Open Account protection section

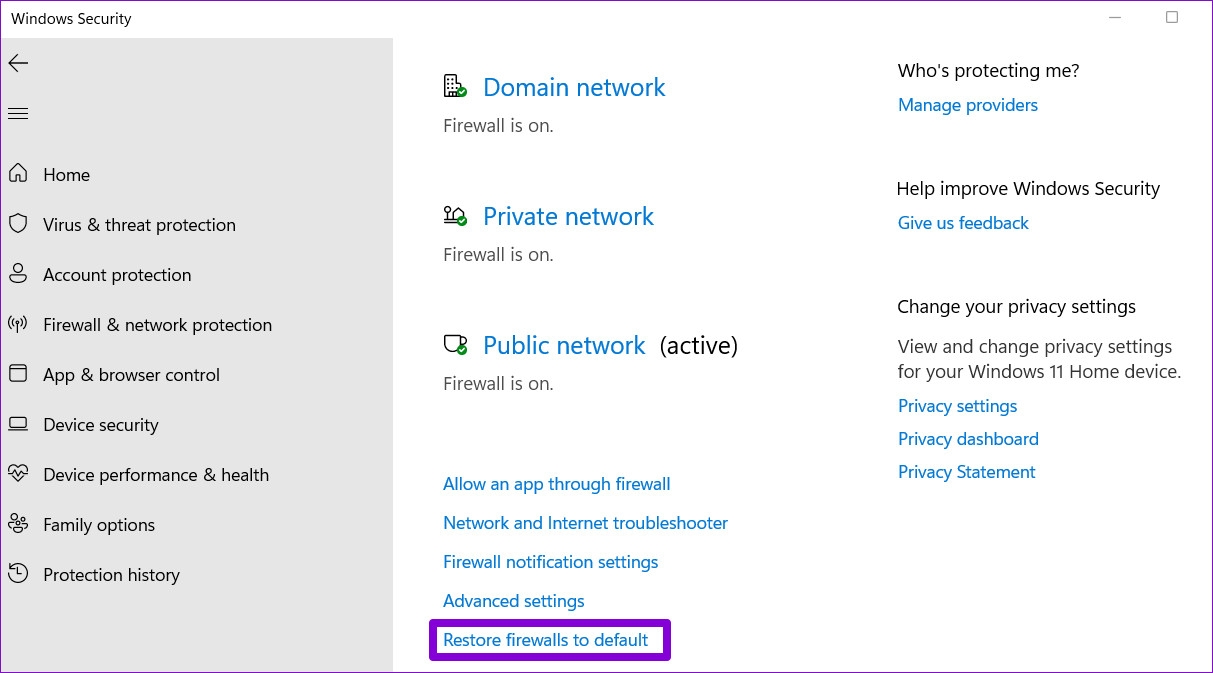pos(117,274)
